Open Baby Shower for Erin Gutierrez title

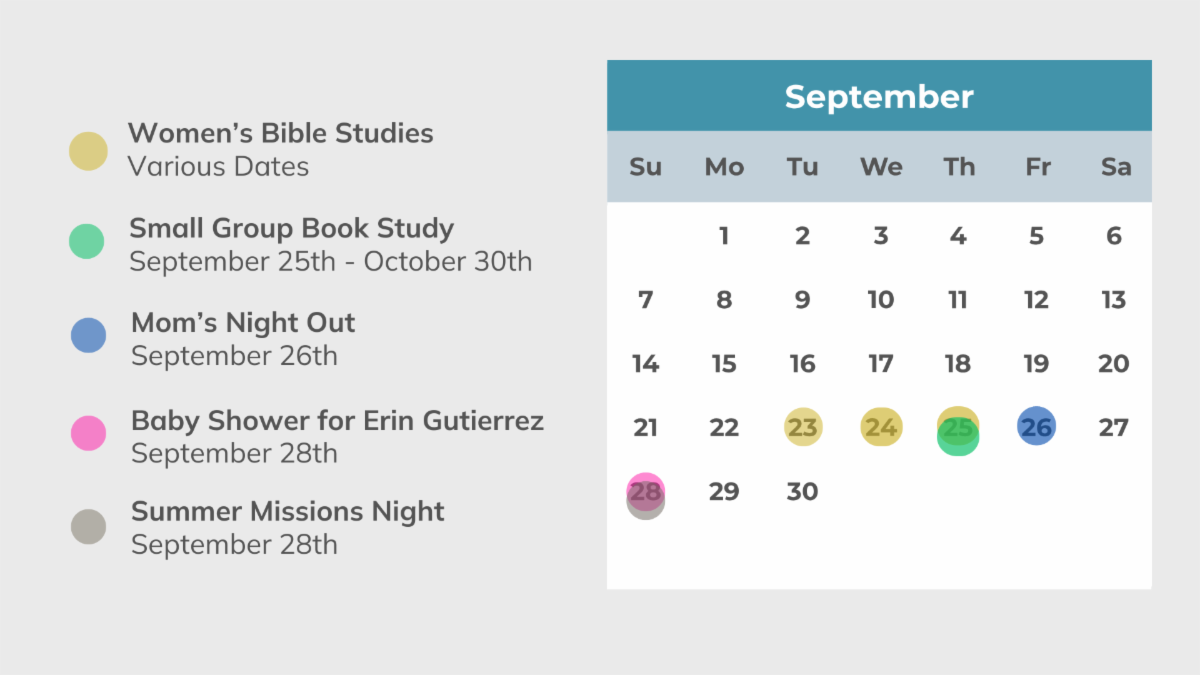(337, 420)
